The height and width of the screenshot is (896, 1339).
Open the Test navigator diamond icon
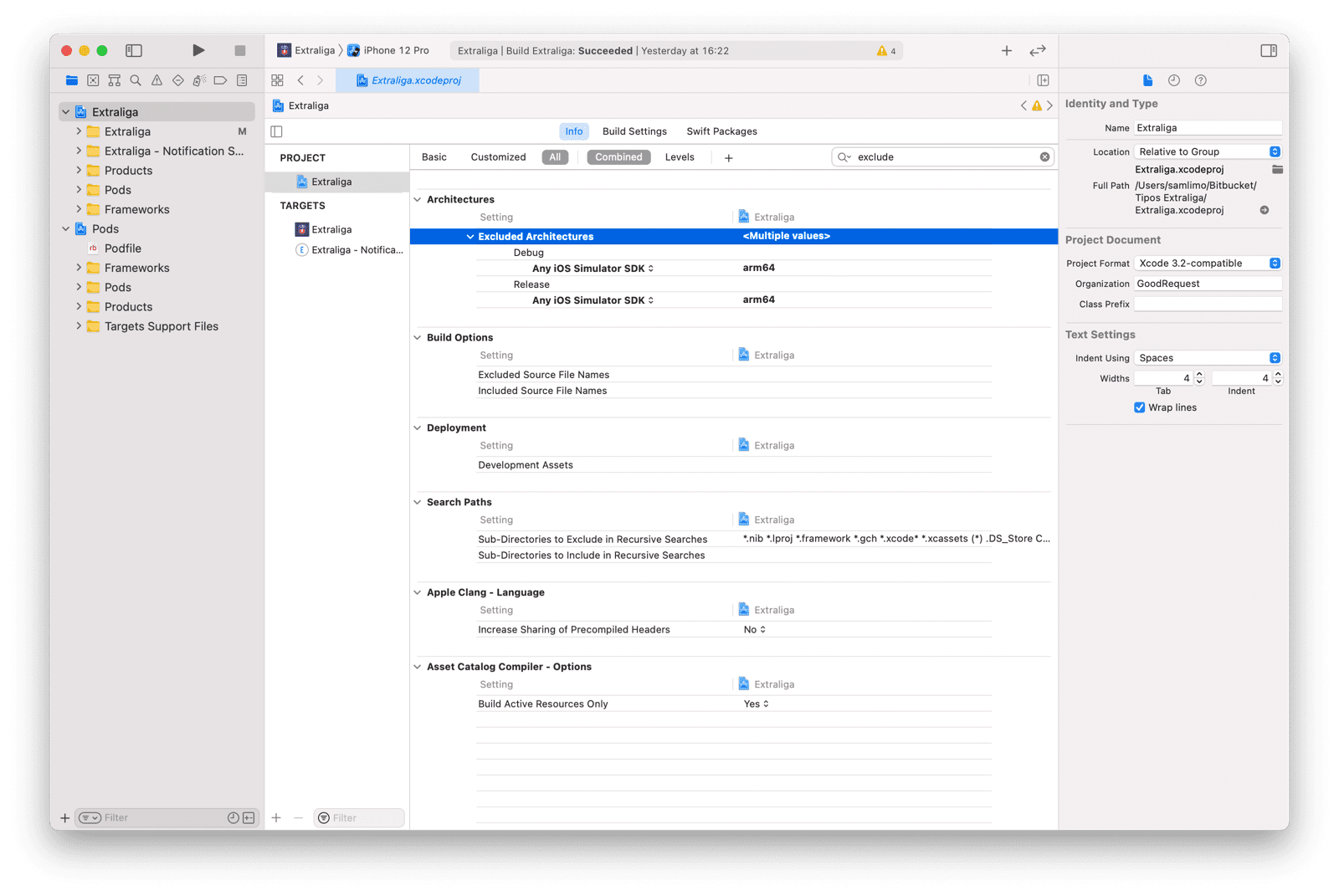point(177,80)
